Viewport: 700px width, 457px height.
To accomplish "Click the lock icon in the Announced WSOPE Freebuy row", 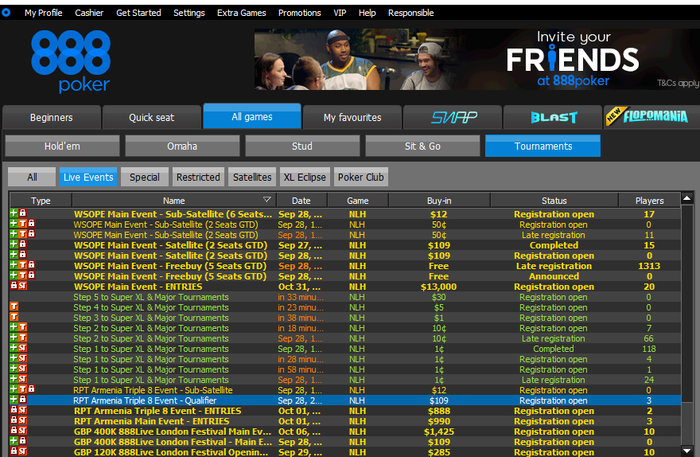I will click(x=31, y=275).
